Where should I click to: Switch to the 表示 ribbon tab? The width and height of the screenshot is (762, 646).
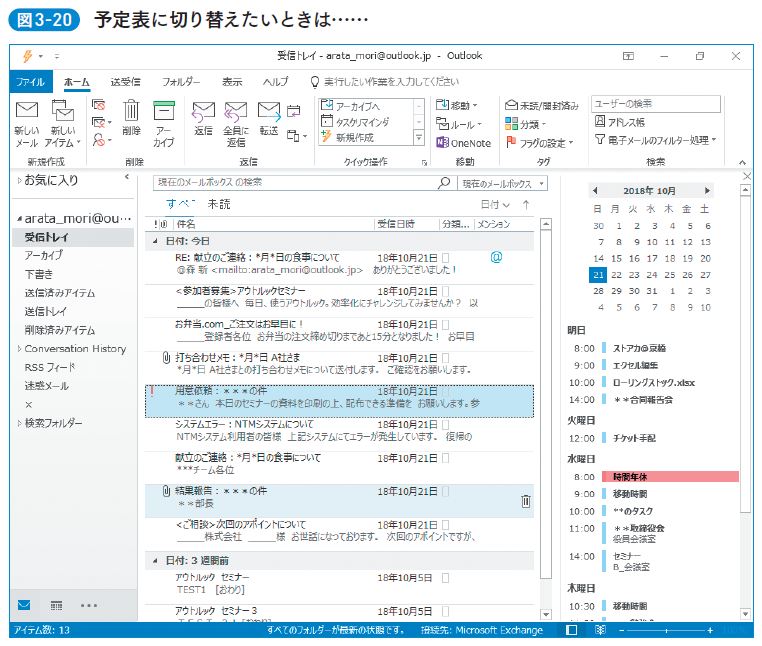click(232, 82)
